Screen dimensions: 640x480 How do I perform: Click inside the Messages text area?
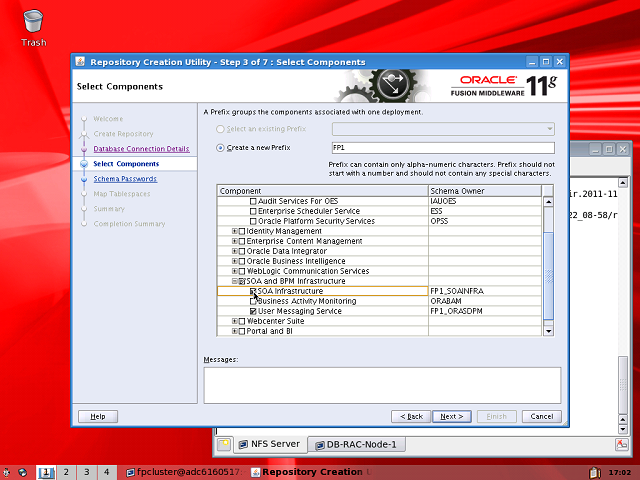click(382, 385)
